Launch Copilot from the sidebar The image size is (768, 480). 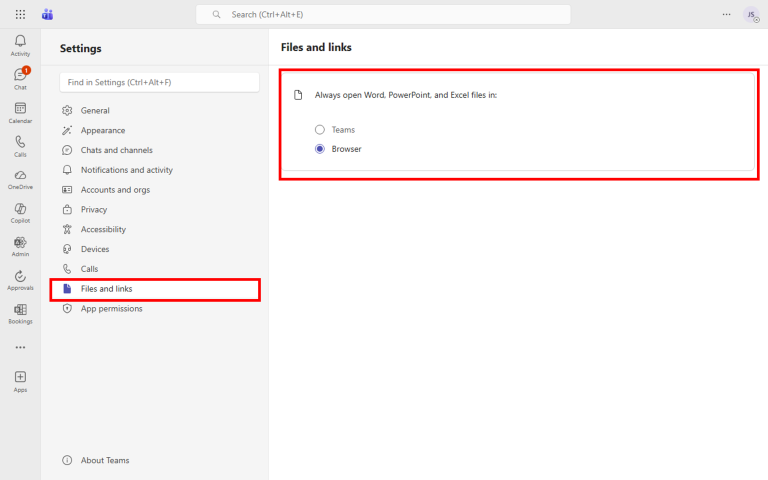(20, 212)
